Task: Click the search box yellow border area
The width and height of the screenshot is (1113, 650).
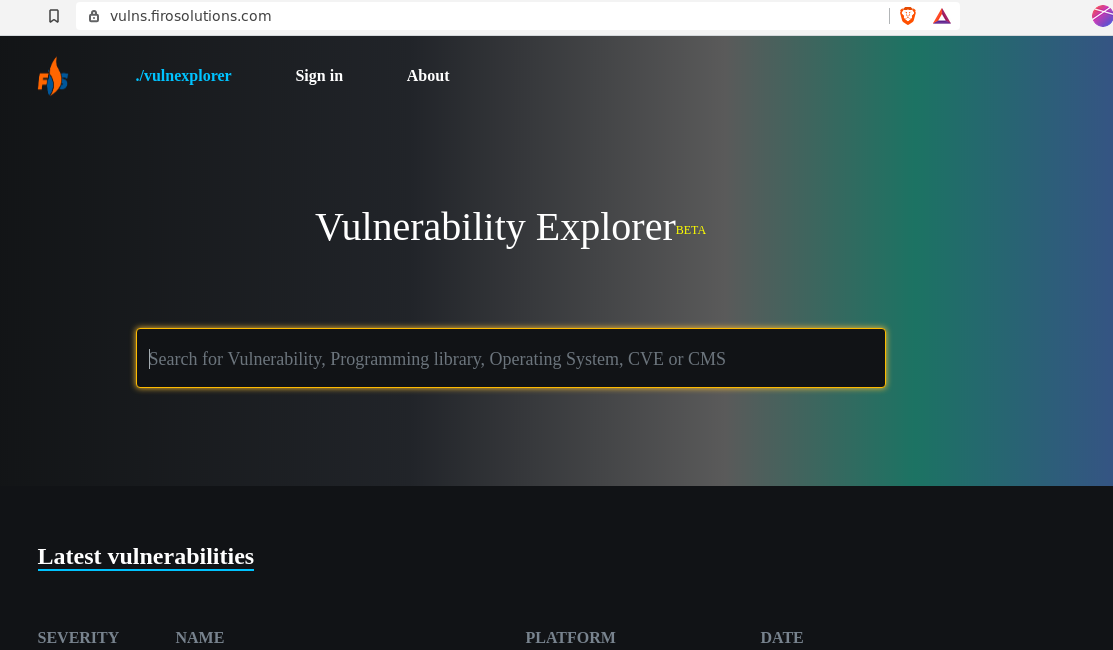Action: pyautogui.click(x=510, y=330)
